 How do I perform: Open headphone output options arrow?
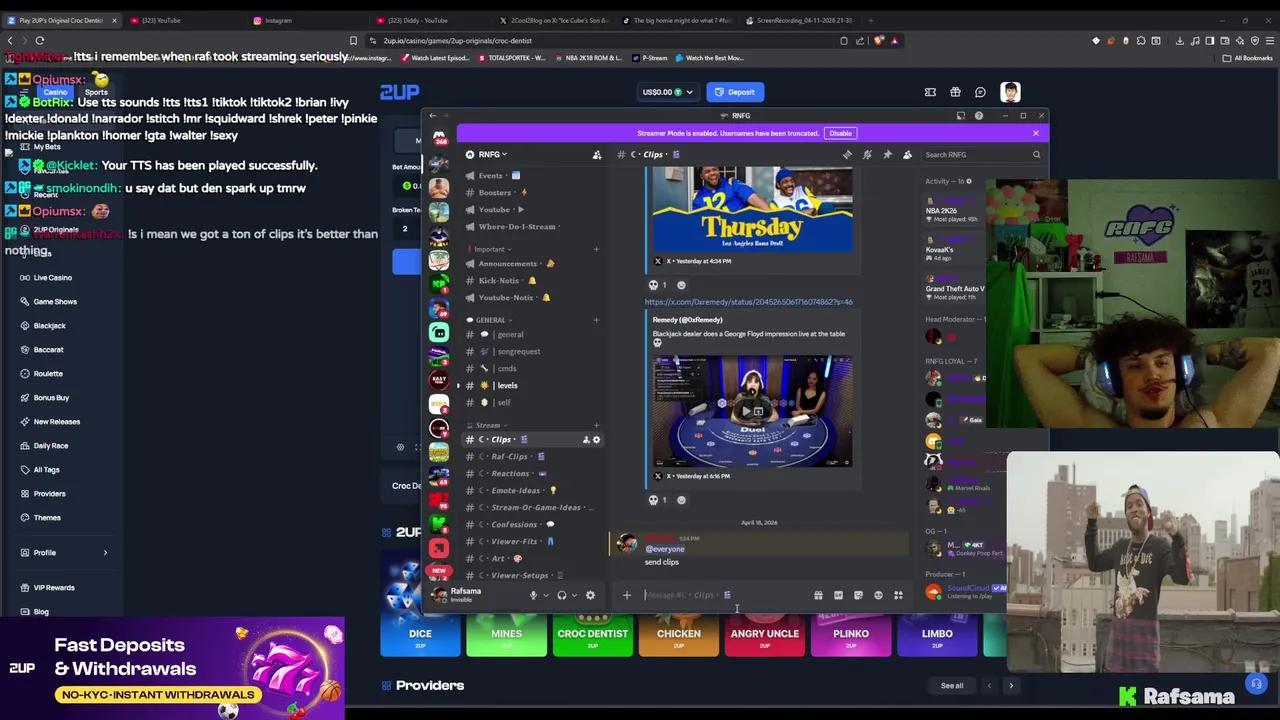tap(574, 595)
